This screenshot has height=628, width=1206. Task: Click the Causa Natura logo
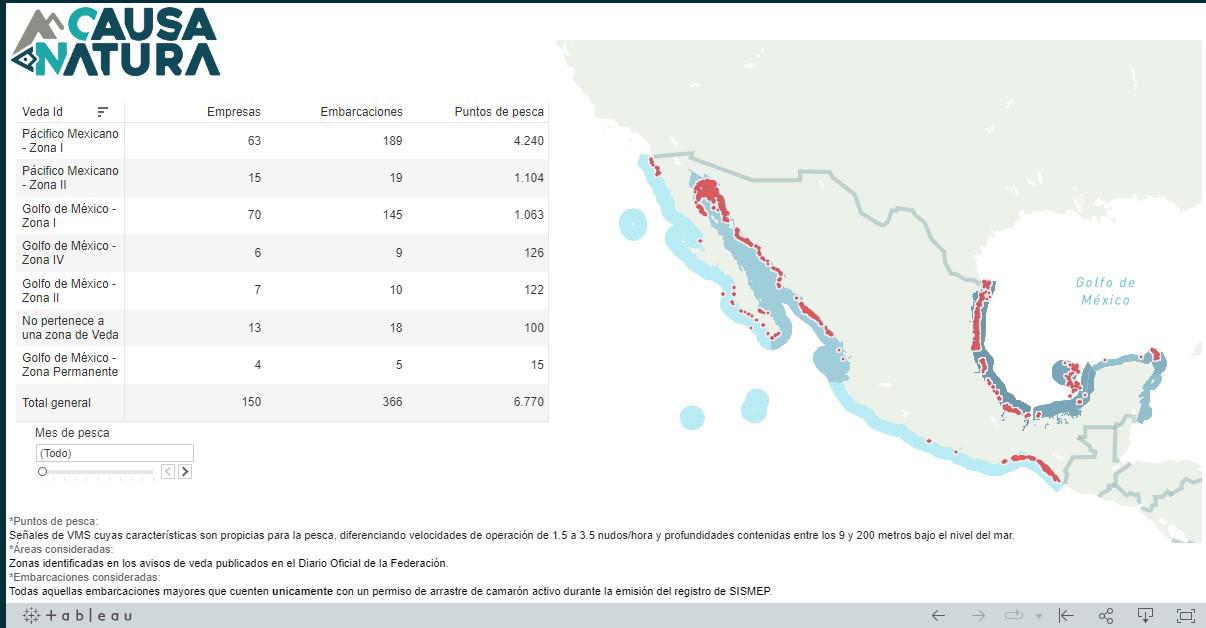point(115,42)
